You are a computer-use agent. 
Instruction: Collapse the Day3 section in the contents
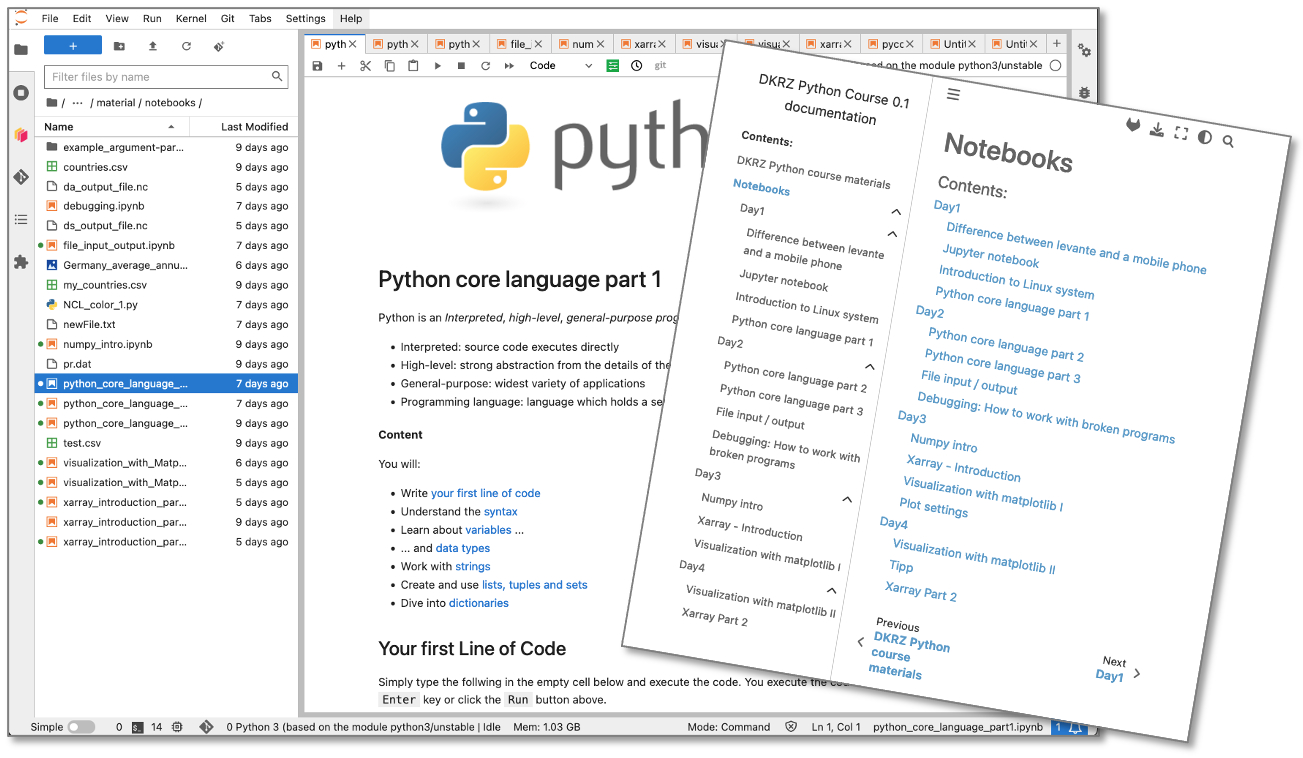847,499
